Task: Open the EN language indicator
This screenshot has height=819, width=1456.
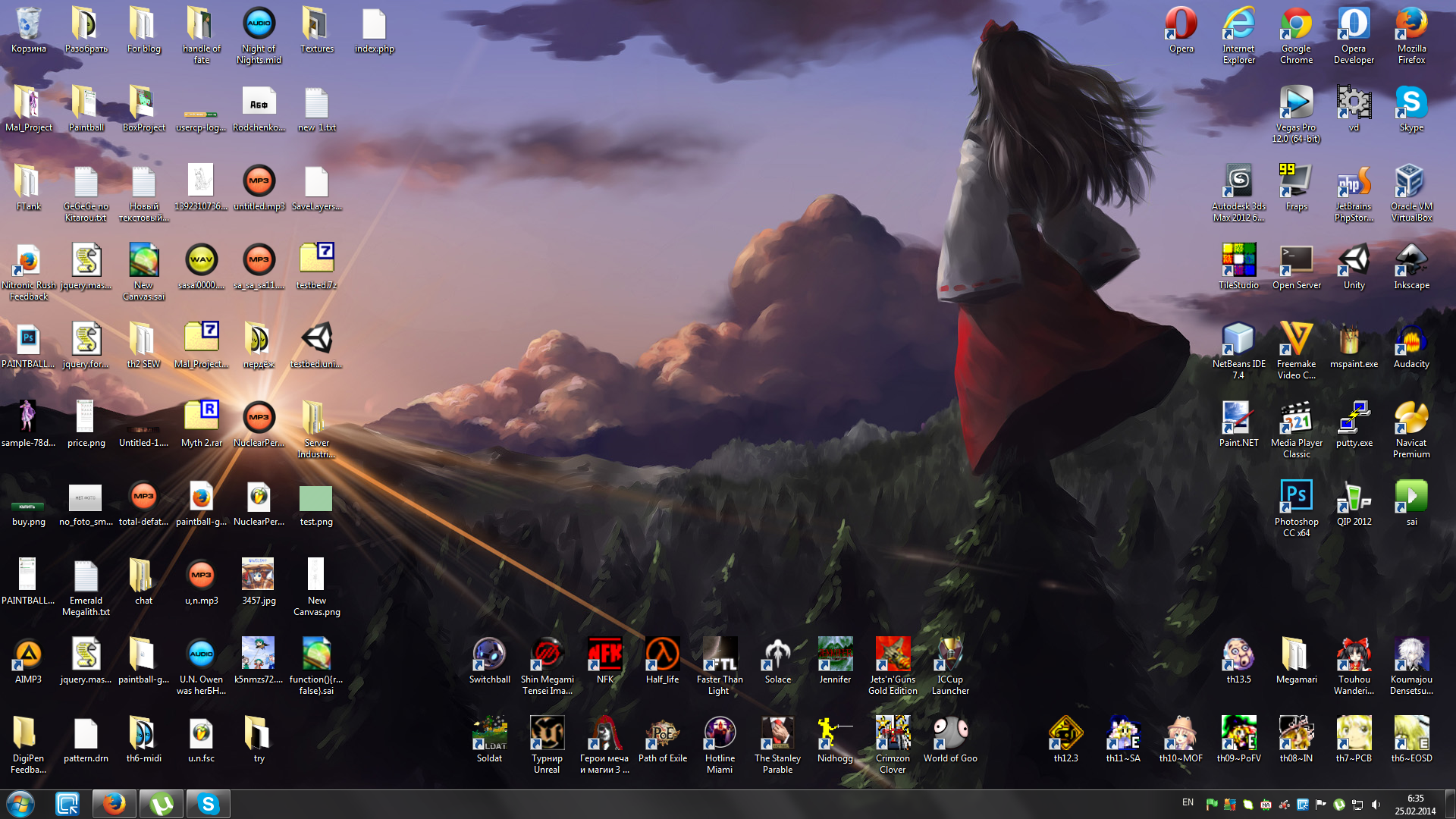Action: (x=1188, y=802)
